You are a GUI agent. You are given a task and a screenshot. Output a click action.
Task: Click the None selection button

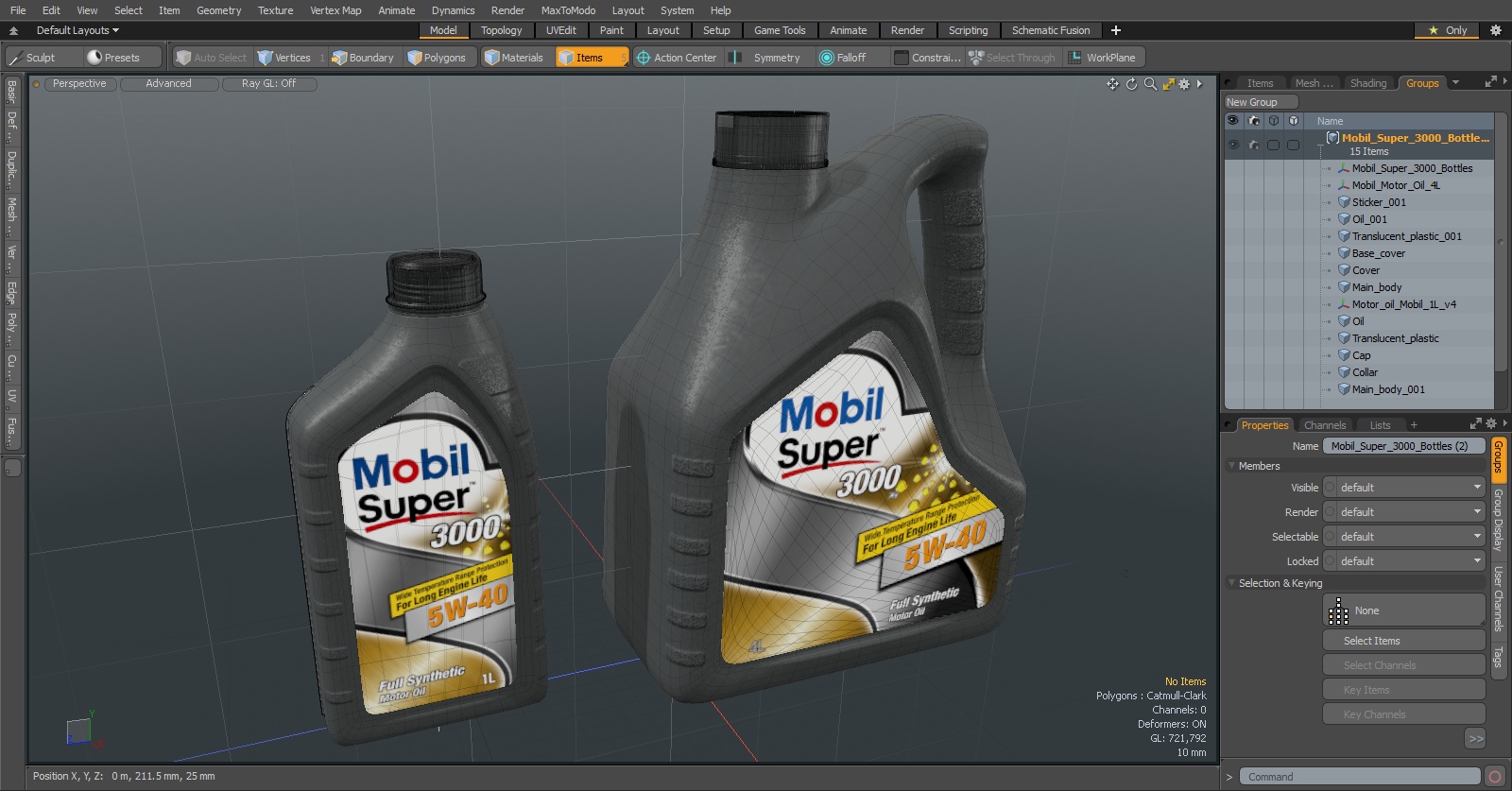point(1403,610)
